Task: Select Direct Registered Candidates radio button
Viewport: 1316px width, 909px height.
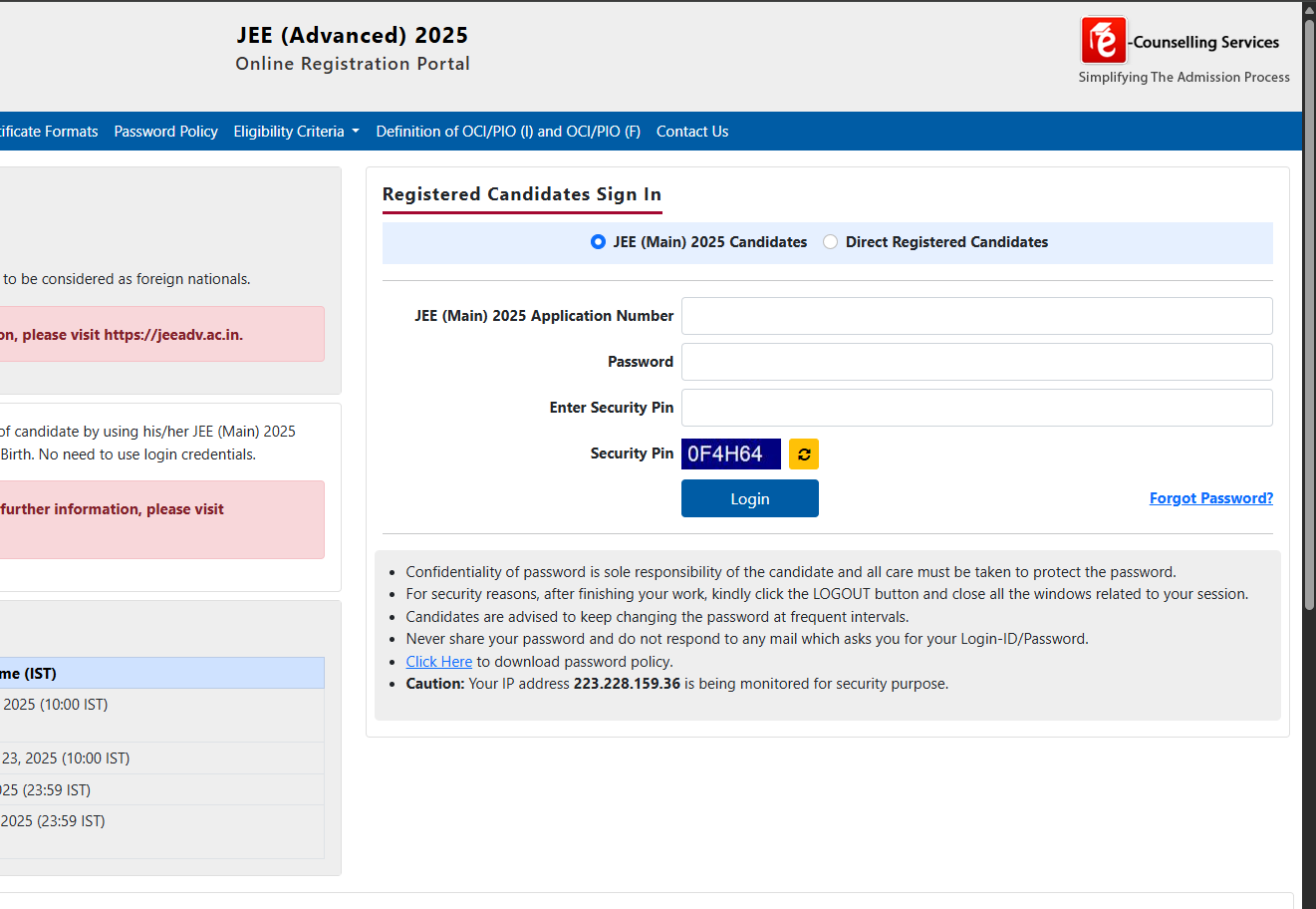Action: (x=830, y=242)
